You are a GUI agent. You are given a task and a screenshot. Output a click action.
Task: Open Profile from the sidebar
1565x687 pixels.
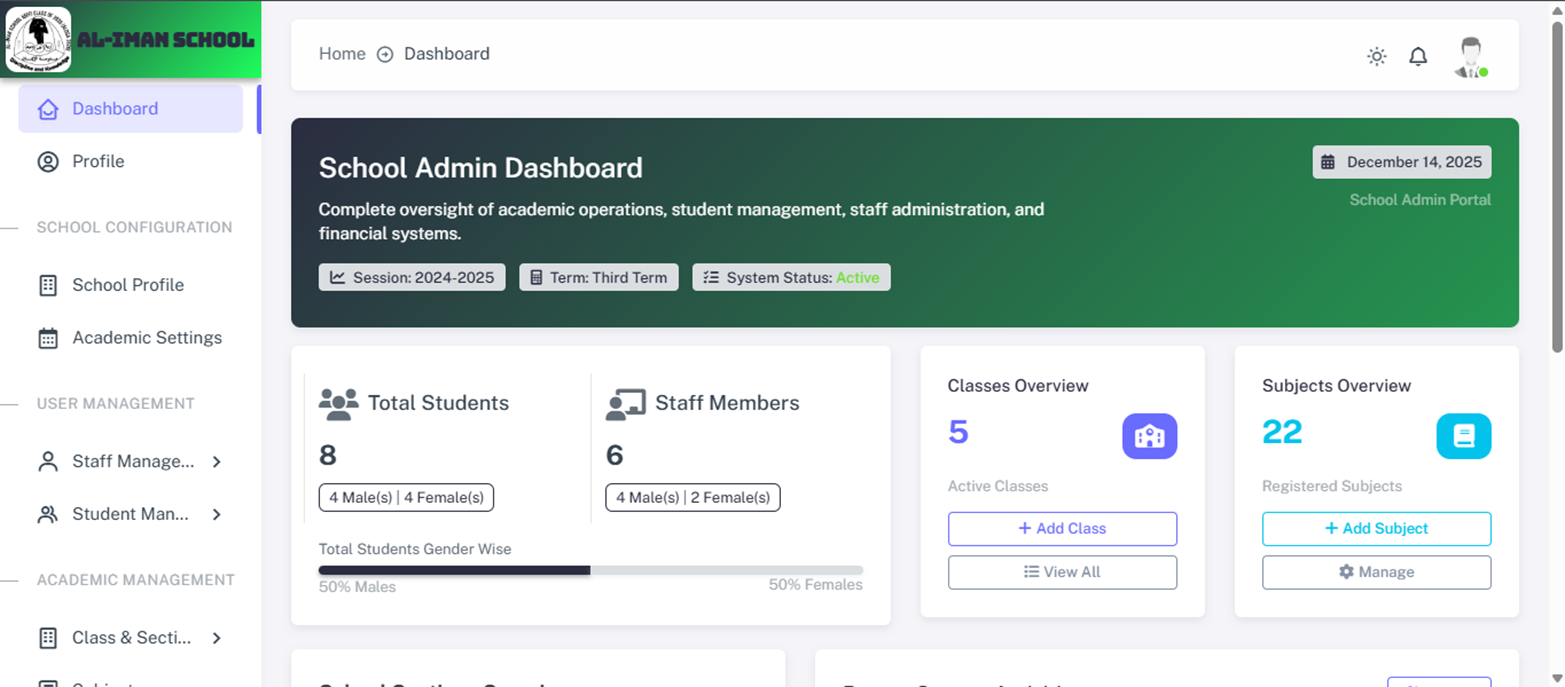tap(98, 161)
